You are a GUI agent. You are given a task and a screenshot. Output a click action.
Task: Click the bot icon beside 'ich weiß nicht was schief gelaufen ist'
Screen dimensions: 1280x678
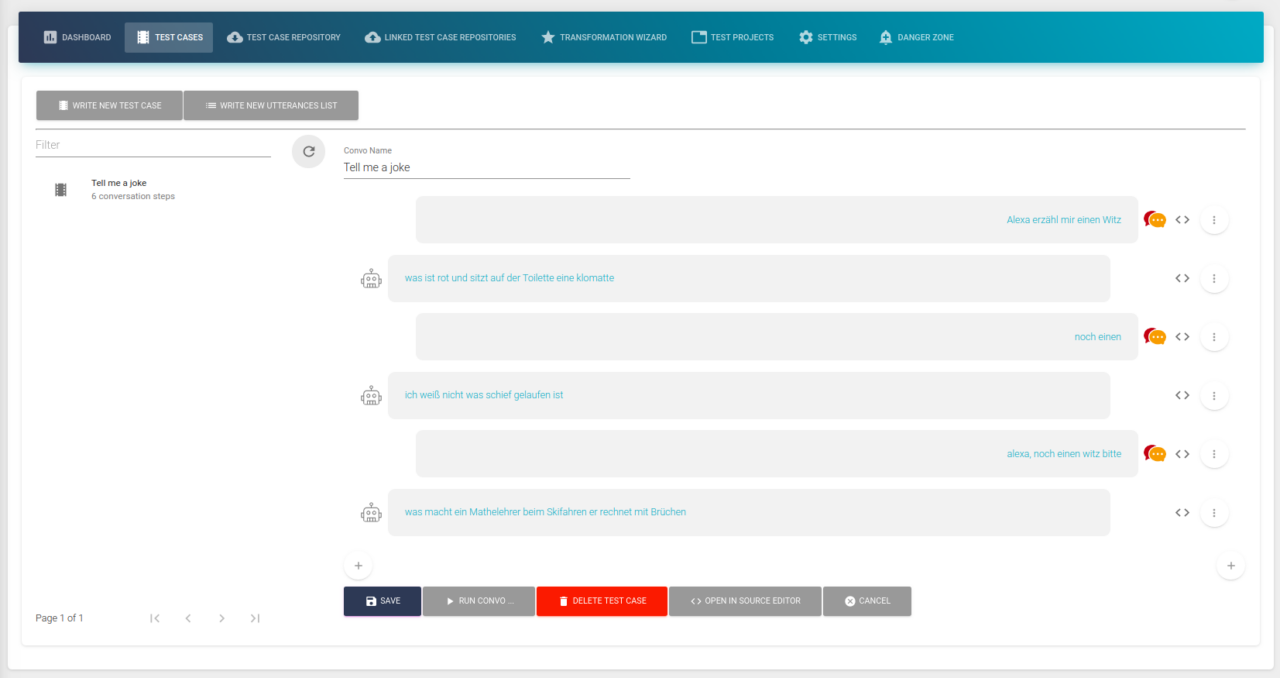[x=371, y=395]
